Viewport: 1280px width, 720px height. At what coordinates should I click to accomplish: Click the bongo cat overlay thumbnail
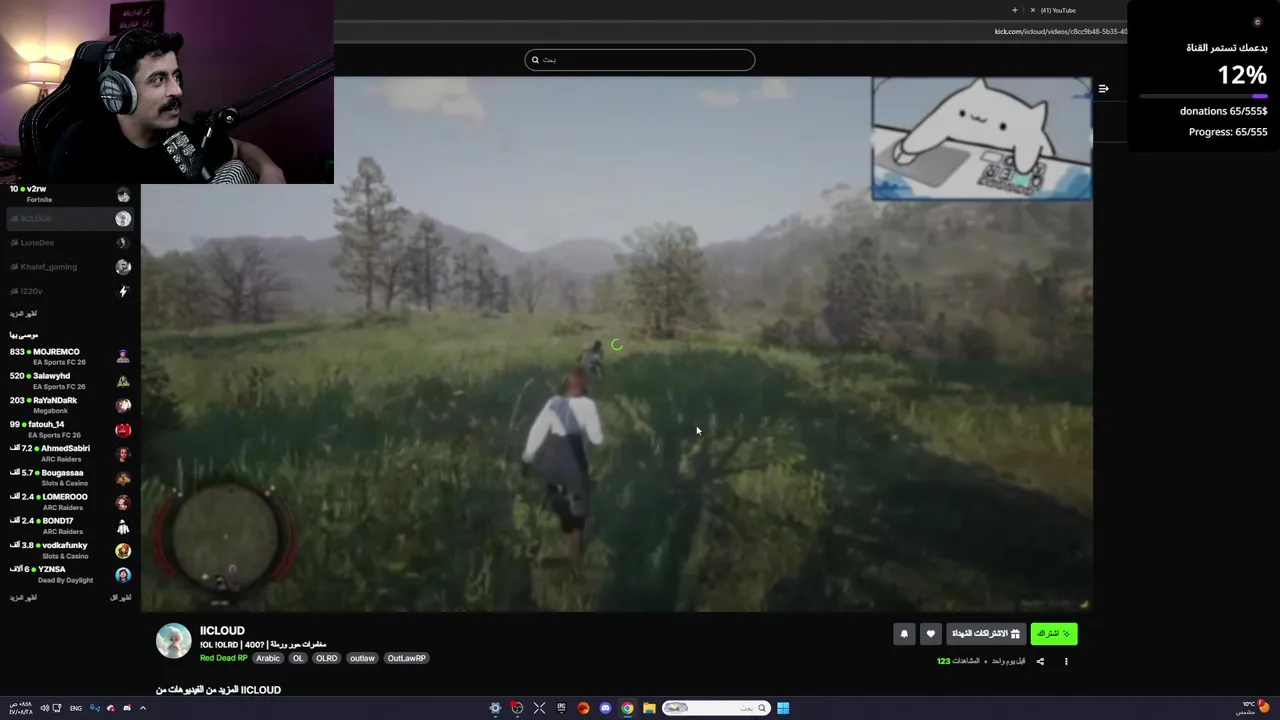981,139
